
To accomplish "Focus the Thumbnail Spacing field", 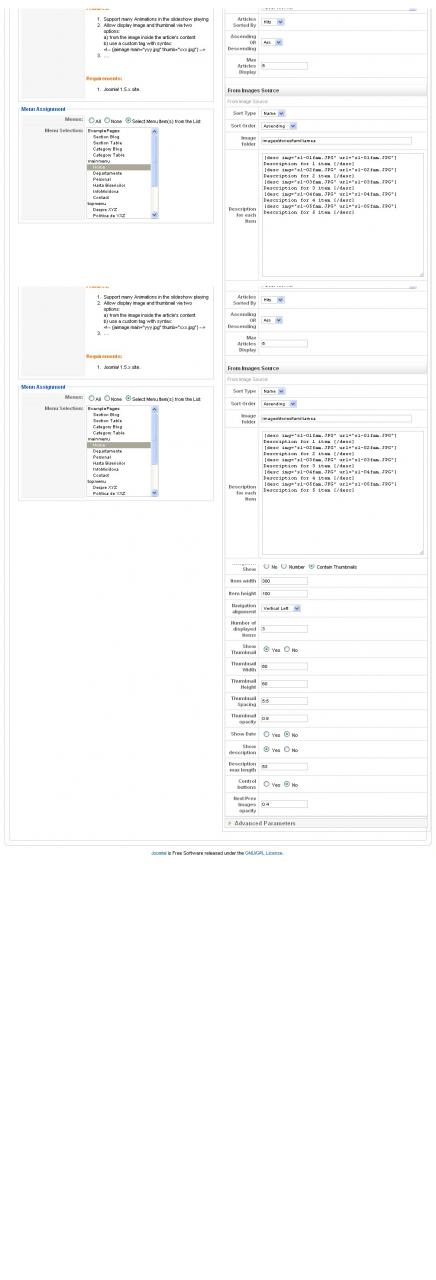I will pos(284,701).
